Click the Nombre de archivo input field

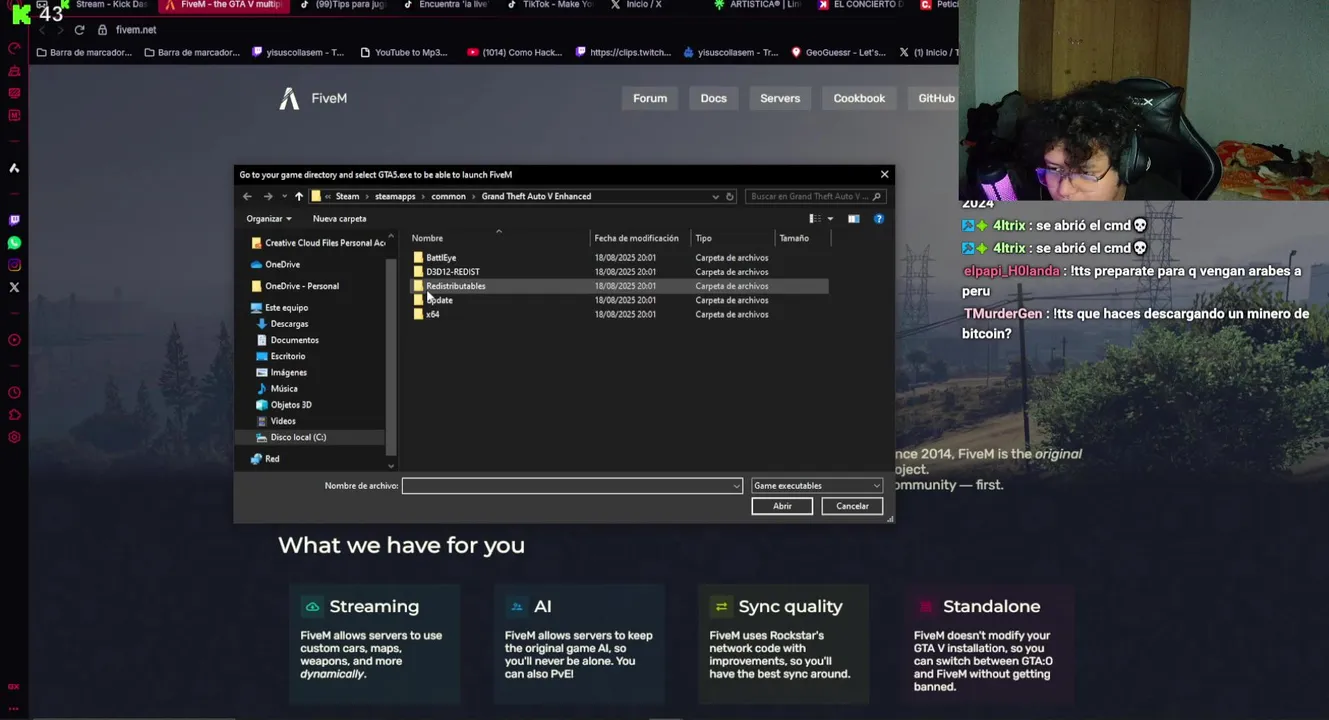[x=567, y=486]
